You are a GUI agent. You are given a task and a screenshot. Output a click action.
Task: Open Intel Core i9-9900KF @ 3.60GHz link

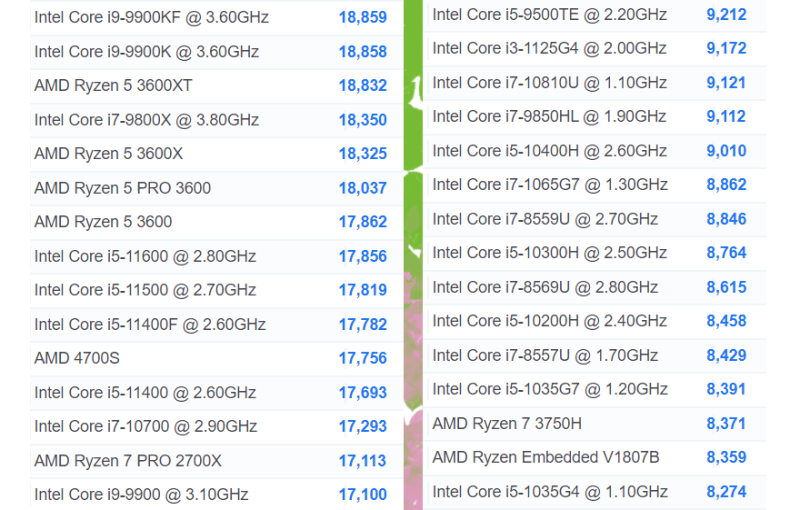click(152, 17)
